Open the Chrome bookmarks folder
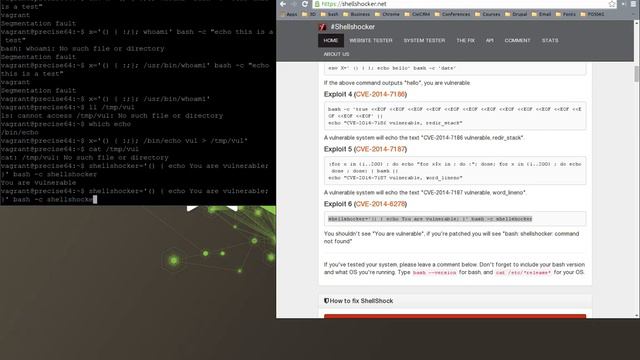Screen dimensions: 640x360 tap(387, 14)
